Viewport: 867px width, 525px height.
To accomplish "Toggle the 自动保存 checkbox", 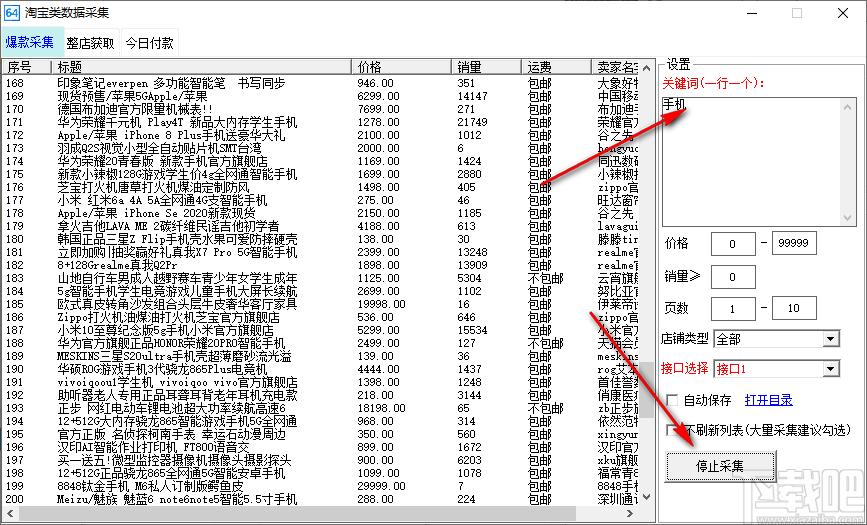I will coord(672,400).
